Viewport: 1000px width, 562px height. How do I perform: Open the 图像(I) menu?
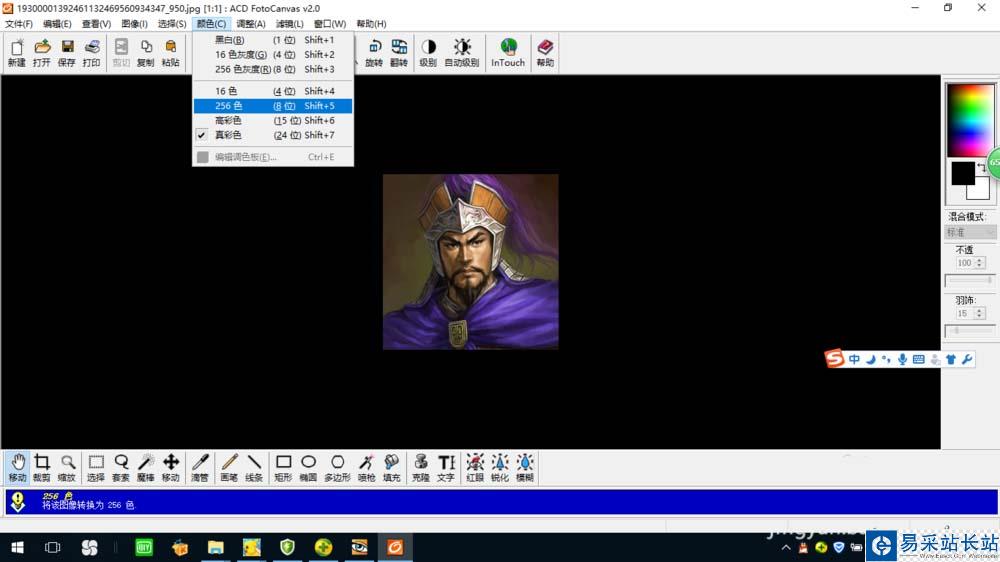pyautogui.click(x=134, y=24)
